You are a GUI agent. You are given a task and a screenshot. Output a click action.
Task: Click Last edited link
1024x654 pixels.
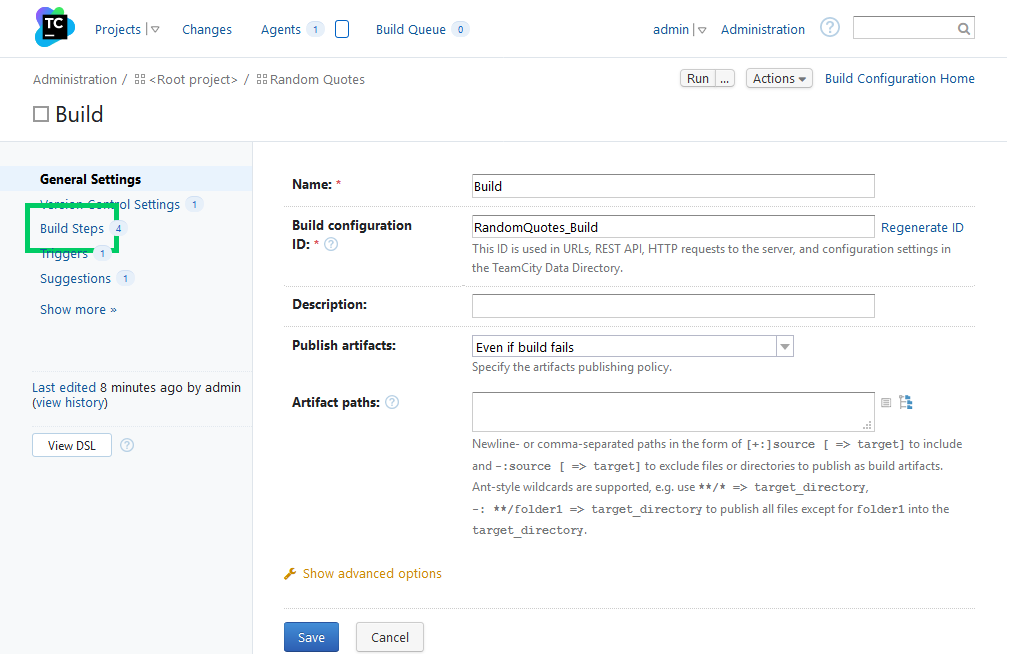point(64,387)
